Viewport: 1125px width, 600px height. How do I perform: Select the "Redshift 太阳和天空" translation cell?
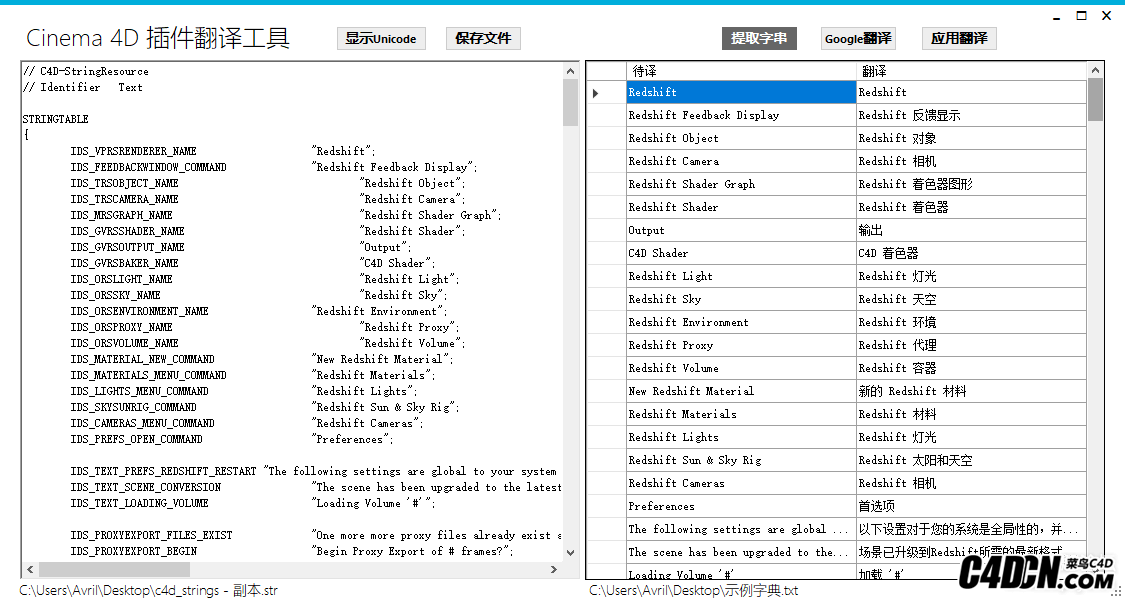click(x=971, y=460)
